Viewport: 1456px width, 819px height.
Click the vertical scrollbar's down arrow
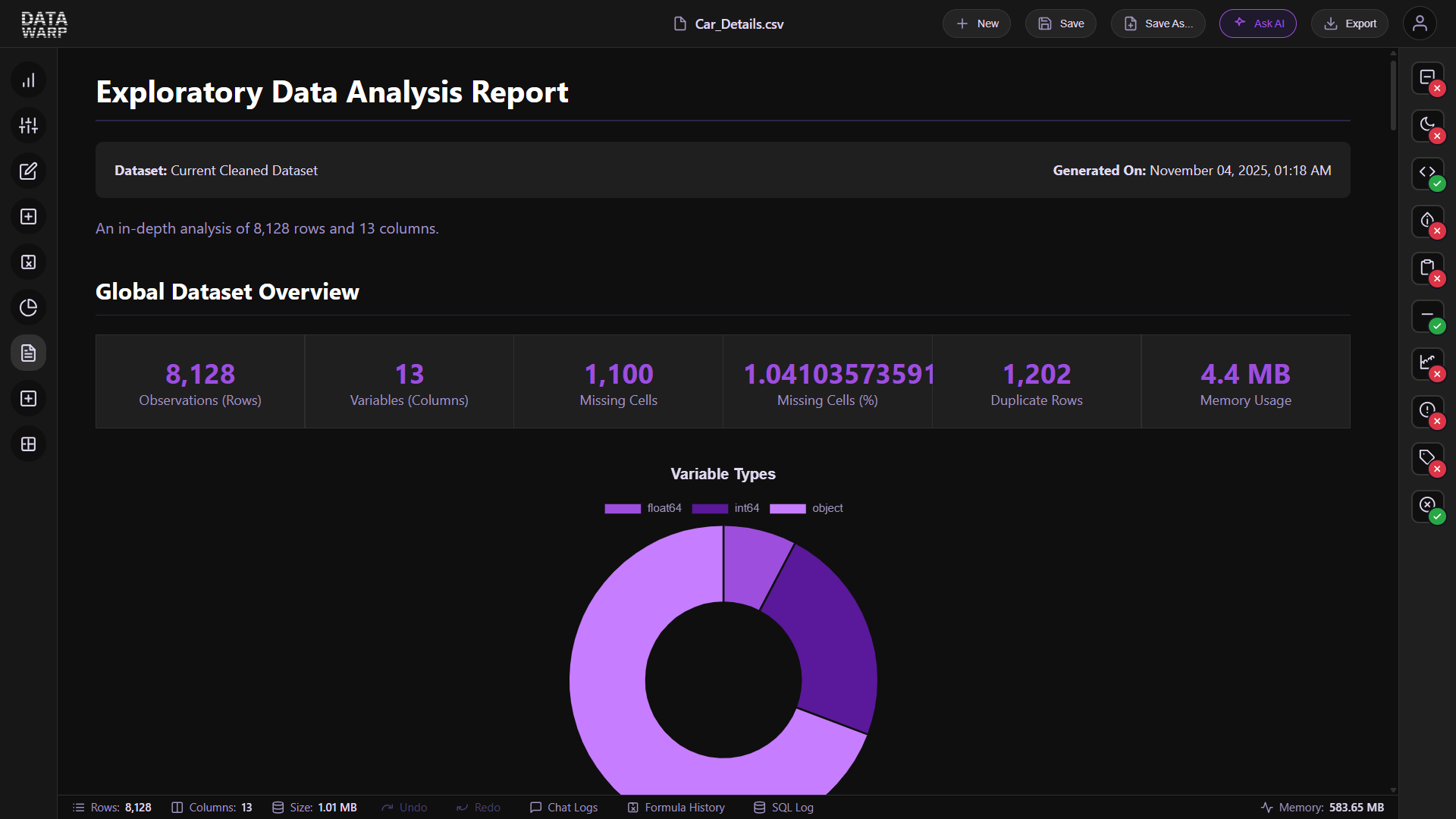click(x=1392, y=789)
